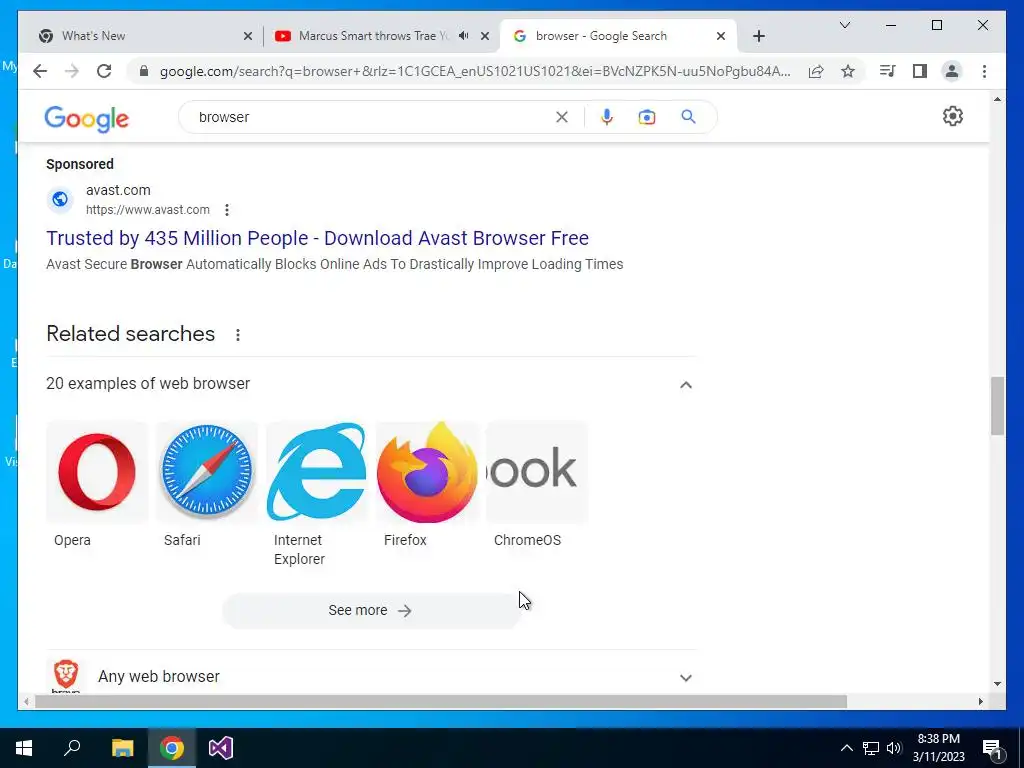Show hidden system tray icons
This screenshot has height=768, width=1024.
[846, 748]
